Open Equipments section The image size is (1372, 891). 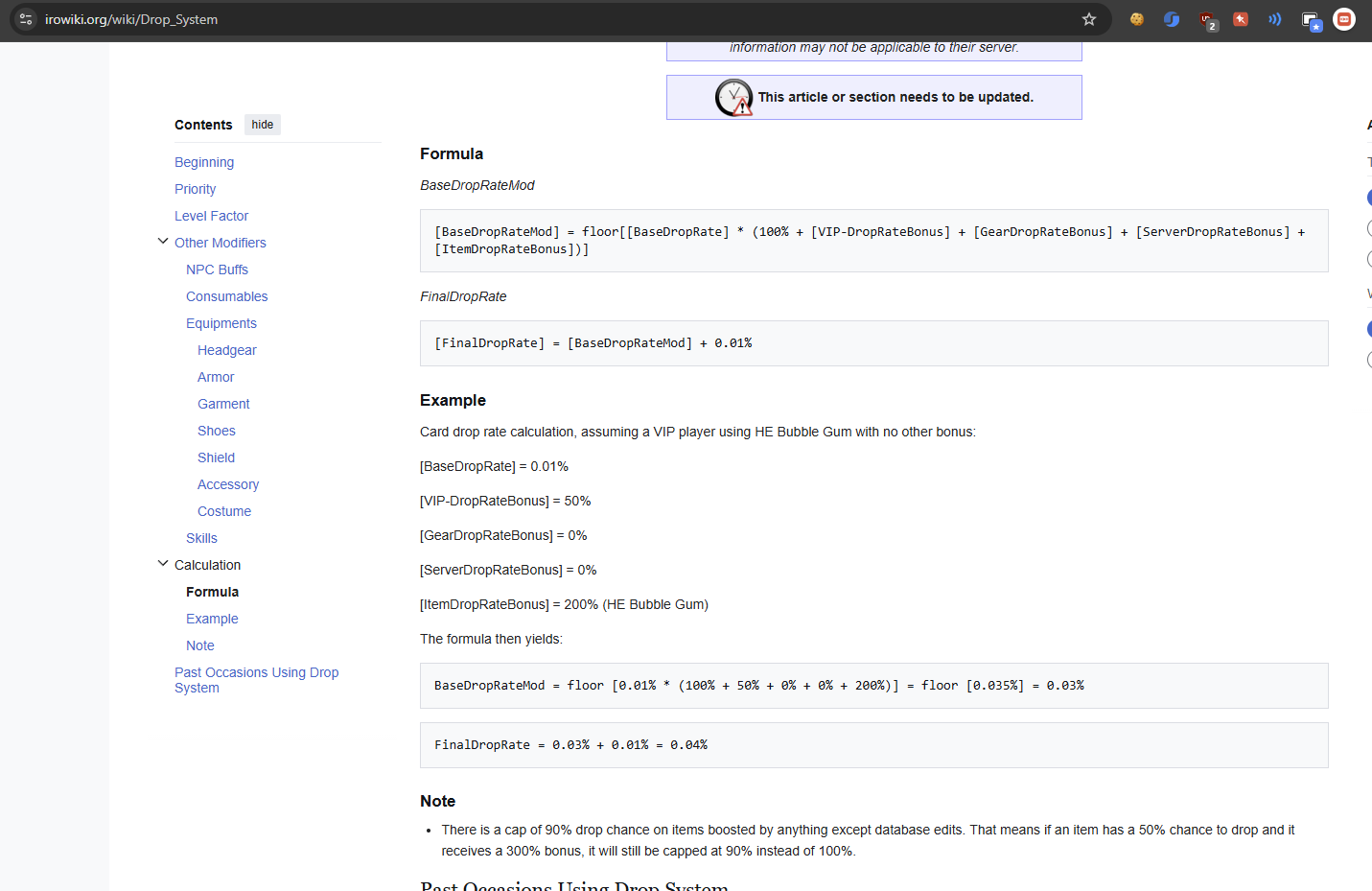pyautogui.click(x=221, y=323)
